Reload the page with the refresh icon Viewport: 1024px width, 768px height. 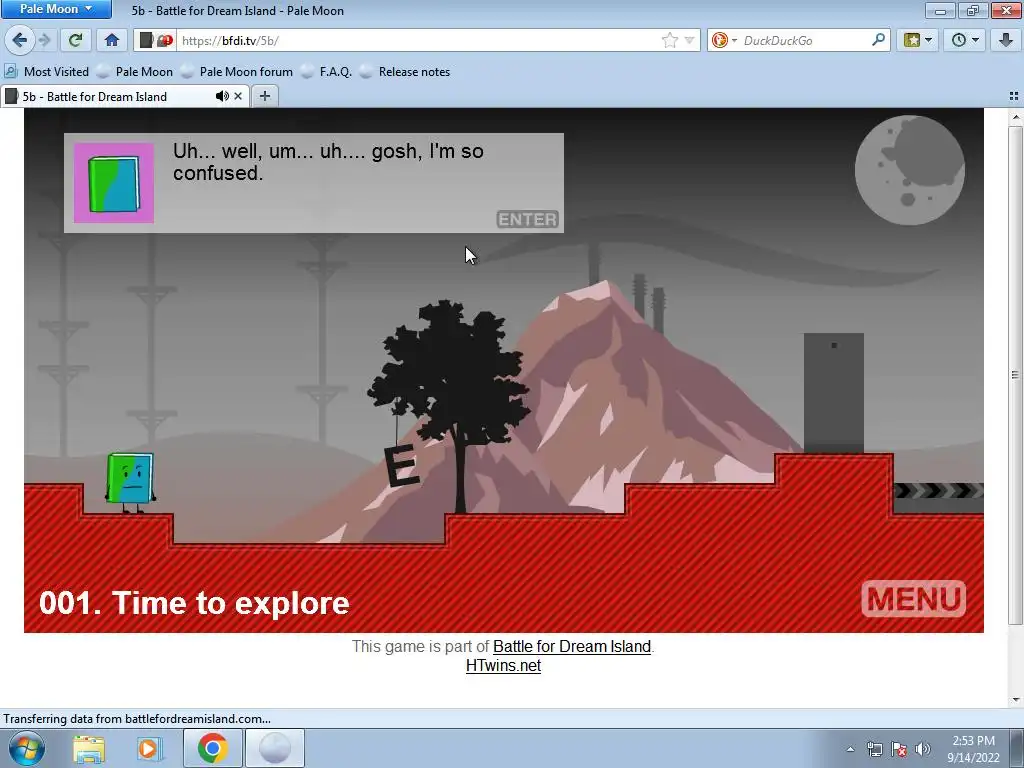75,40
